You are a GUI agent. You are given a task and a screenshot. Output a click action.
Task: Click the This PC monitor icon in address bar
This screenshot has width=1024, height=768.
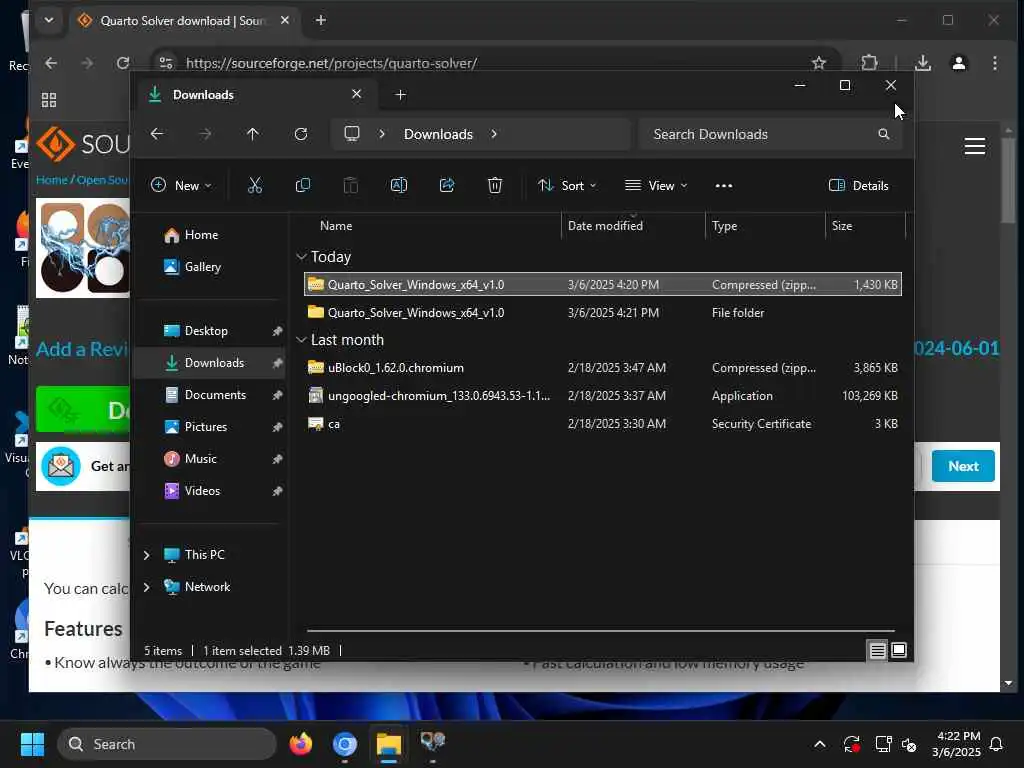point(352,134)
